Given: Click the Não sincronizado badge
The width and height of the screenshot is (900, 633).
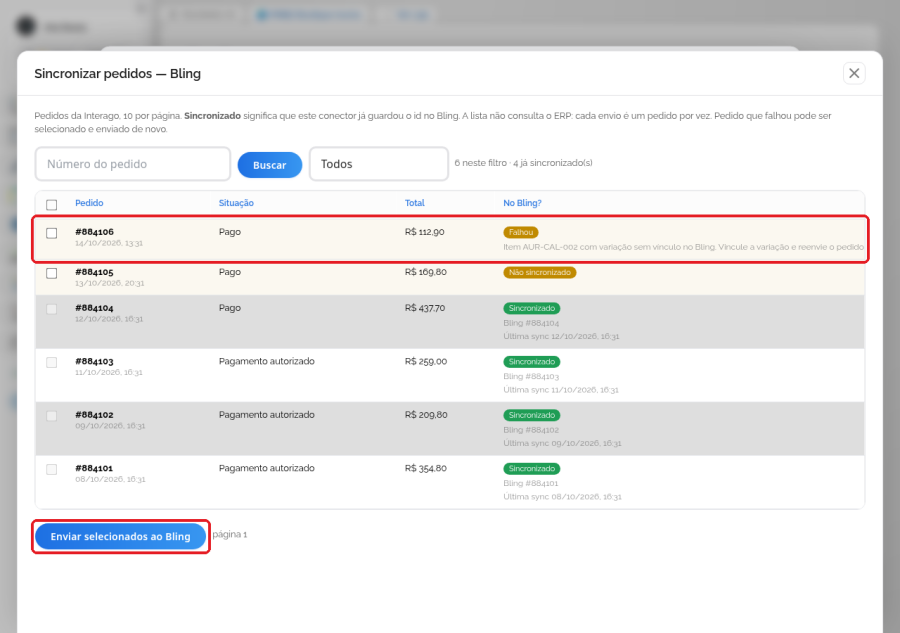Looking at the screenshot, I should point(540,273).
